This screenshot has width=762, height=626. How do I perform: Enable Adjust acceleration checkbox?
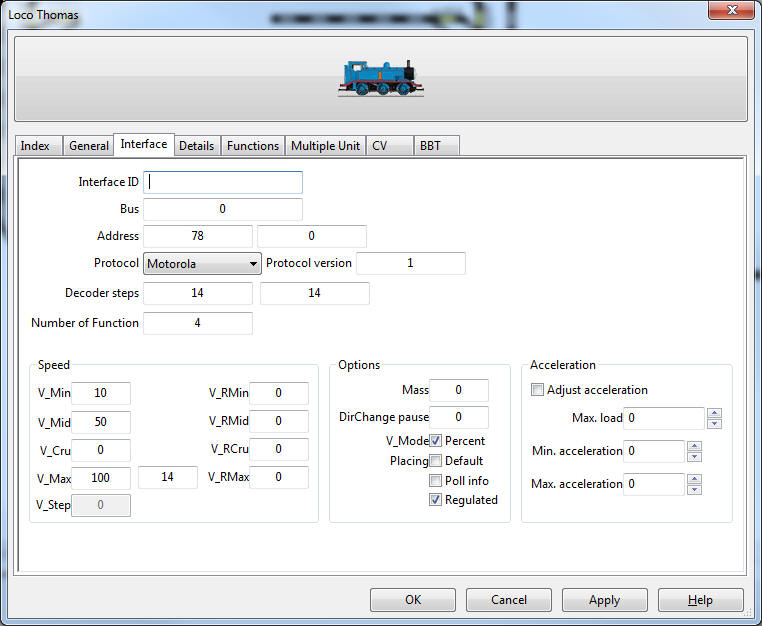pos(537,390)
